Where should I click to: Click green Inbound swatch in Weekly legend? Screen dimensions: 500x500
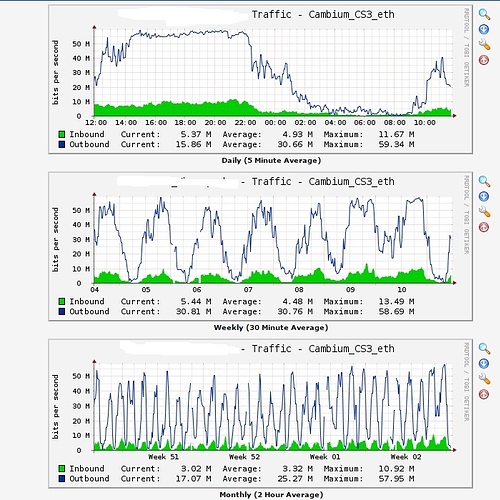[62, 301]
